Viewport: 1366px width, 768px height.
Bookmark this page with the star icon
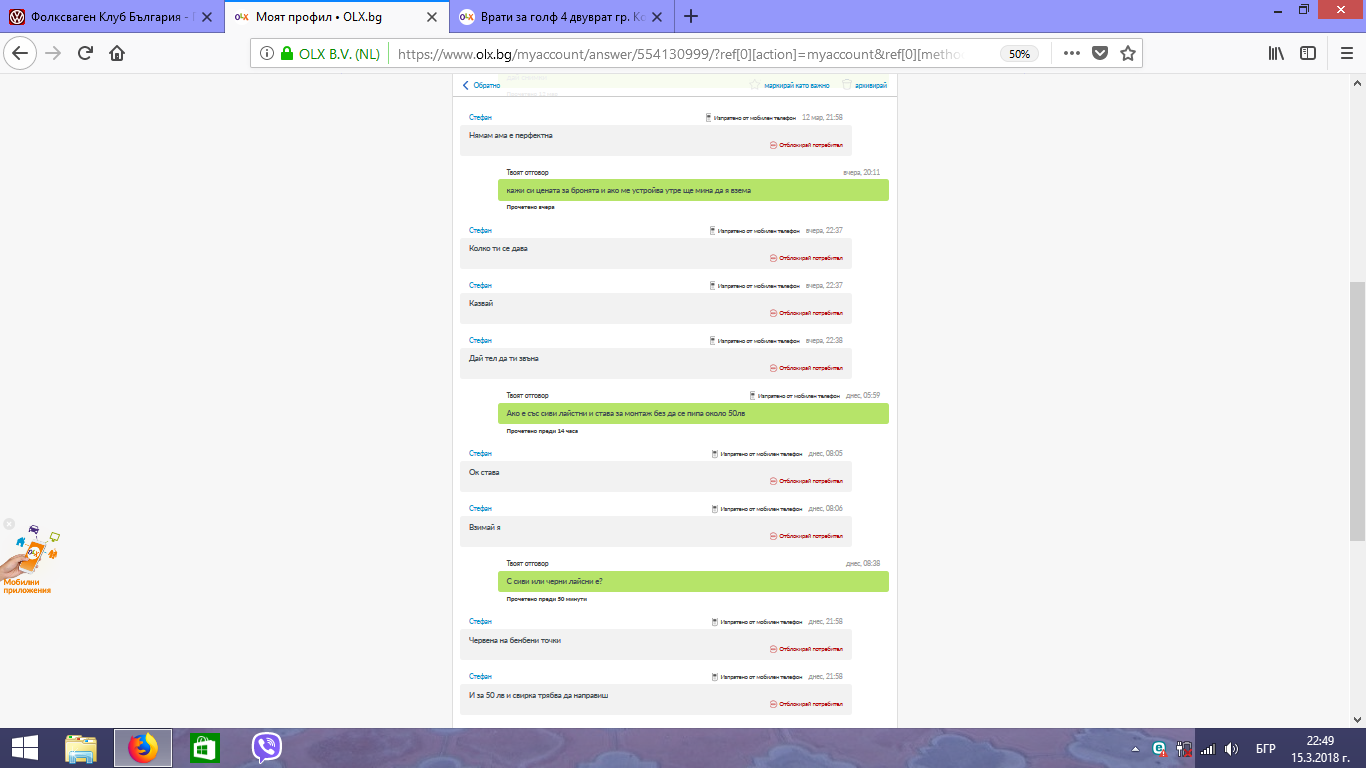point(1128,54)
